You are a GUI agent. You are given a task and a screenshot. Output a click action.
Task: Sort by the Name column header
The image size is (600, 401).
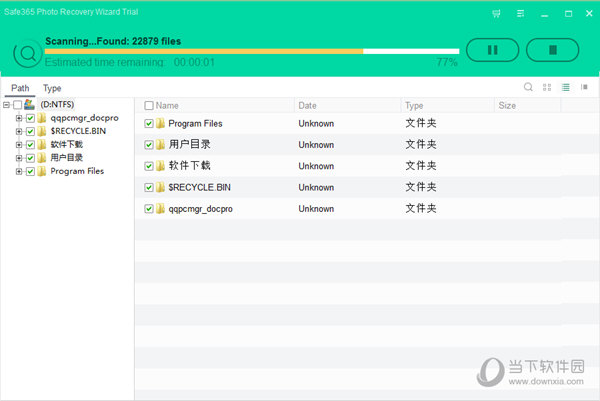(x=167, y=106)
